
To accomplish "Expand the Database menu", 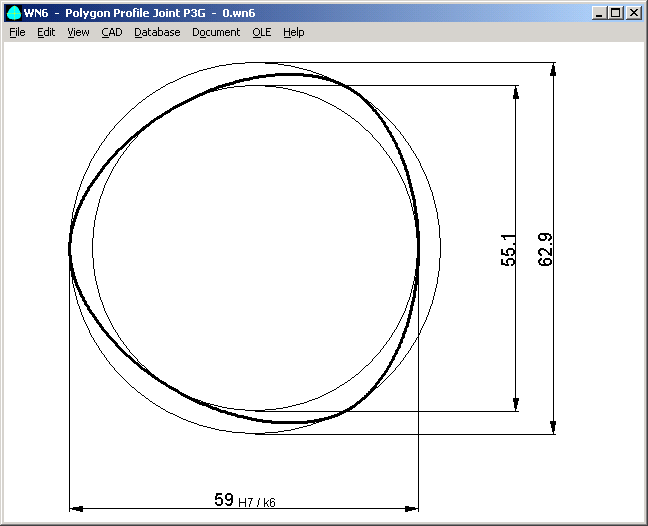I will click(157, 32).
